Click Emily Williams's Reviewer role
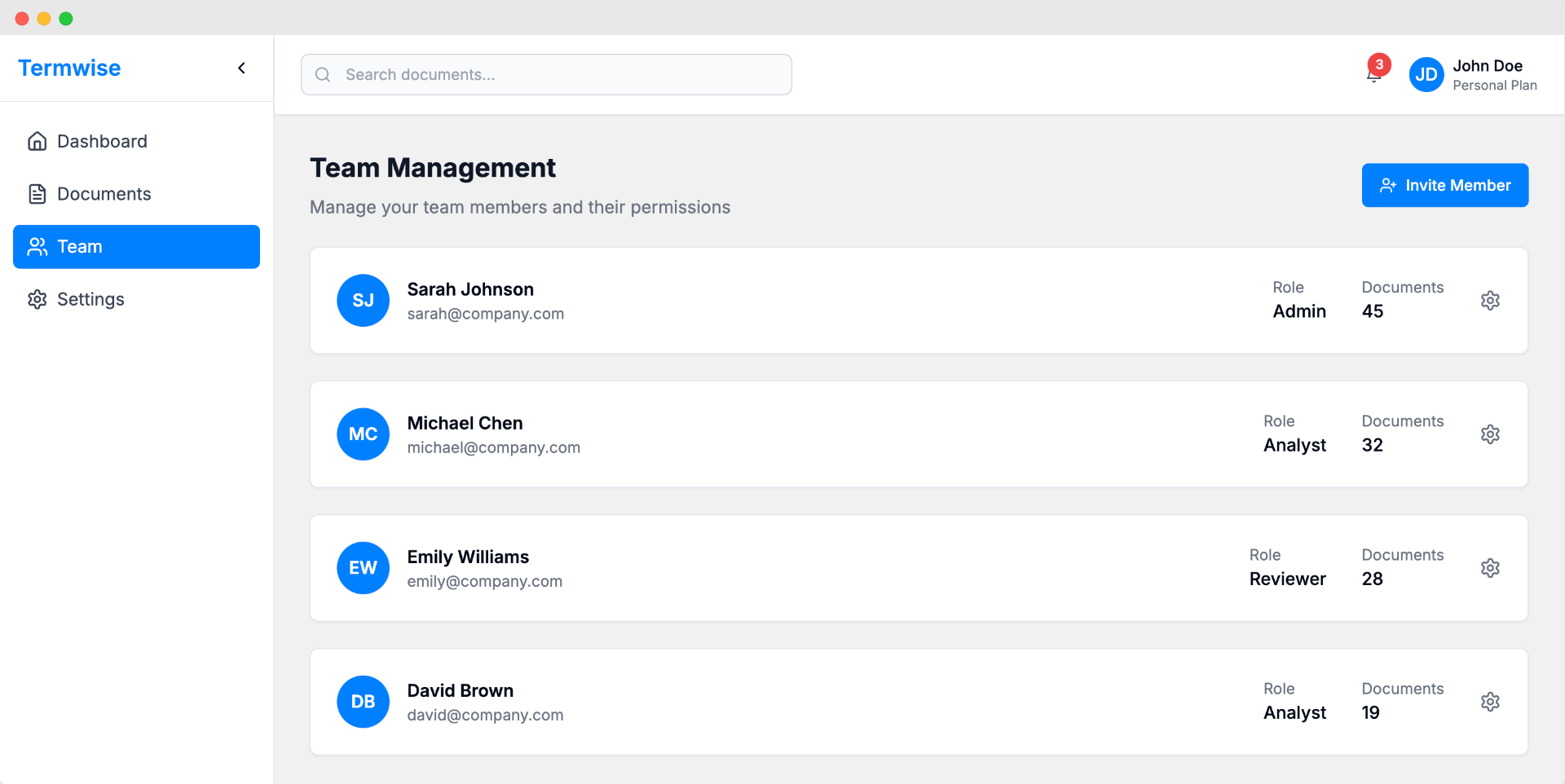The height and width of the screenshot is (784, 1565). point(1287,579)
